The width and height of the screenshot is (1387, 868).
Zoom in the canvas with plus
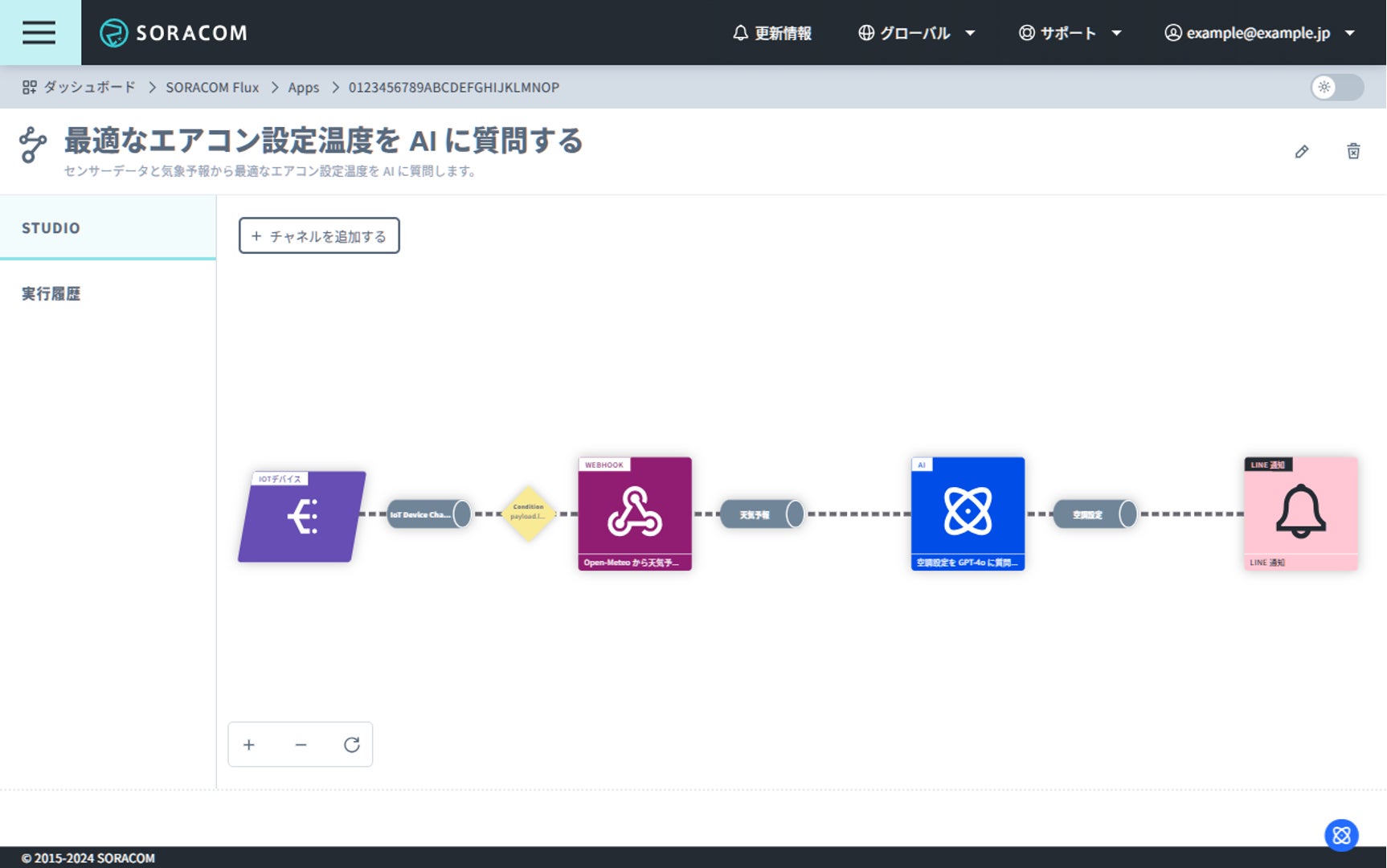click(249, 745)
